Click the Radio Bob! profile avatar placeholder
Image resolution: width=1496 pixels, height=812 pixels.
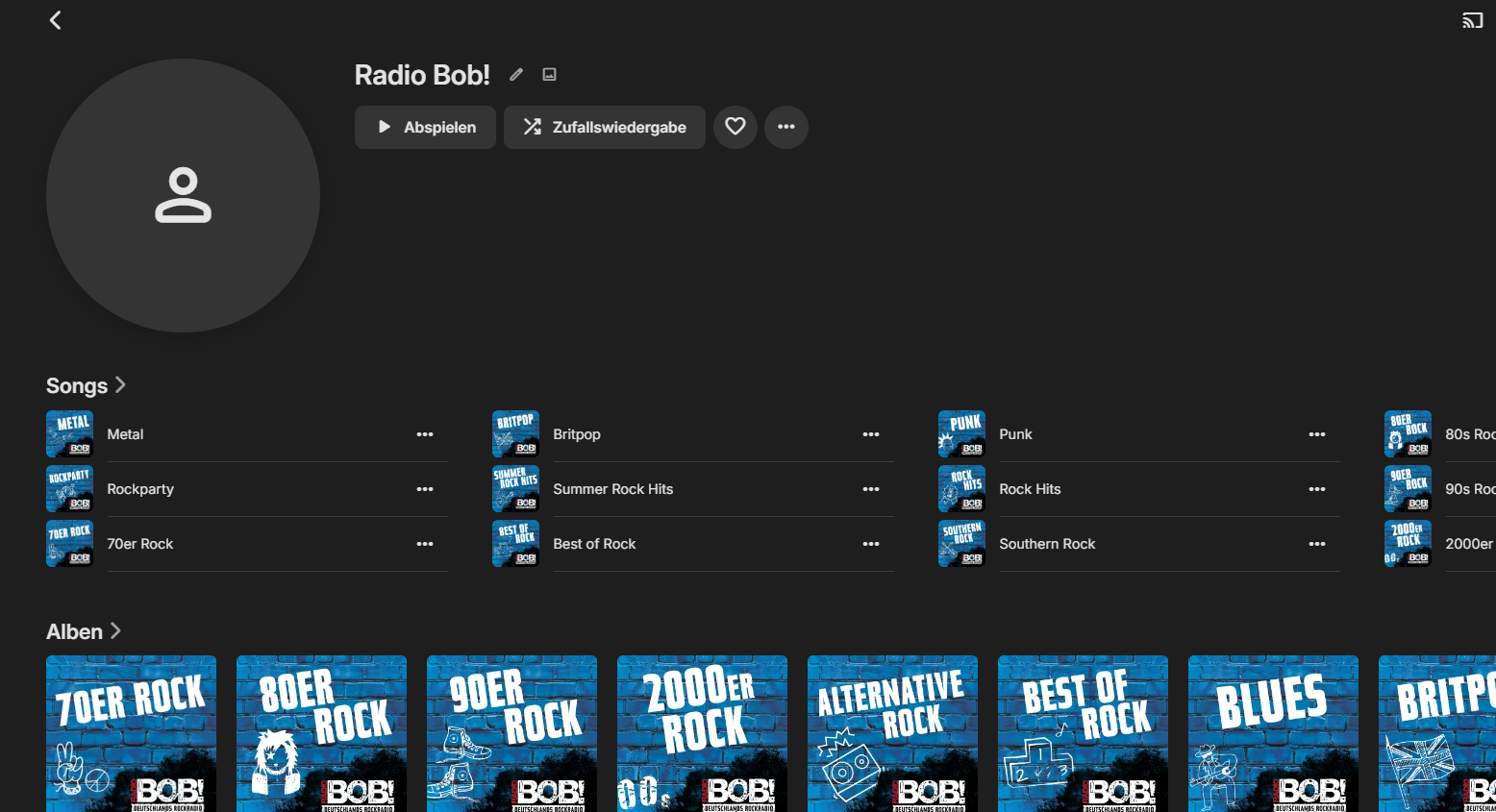point(183,196)
